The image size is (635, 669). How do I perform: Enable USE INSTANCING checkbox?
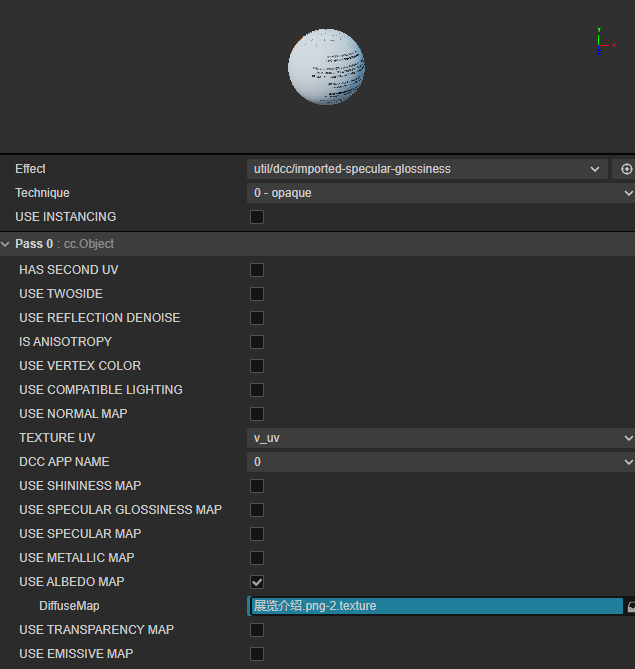(257, 217)
